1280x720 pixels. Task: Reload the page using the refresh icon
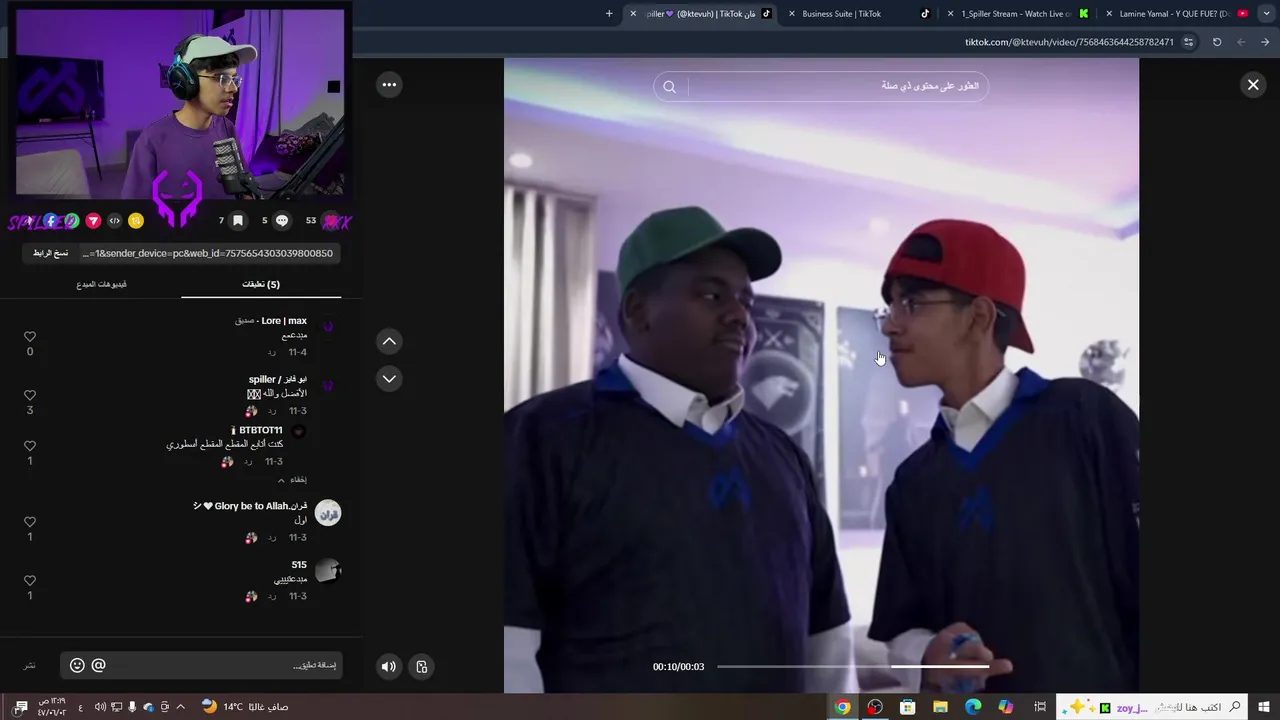click(1217, 42)
